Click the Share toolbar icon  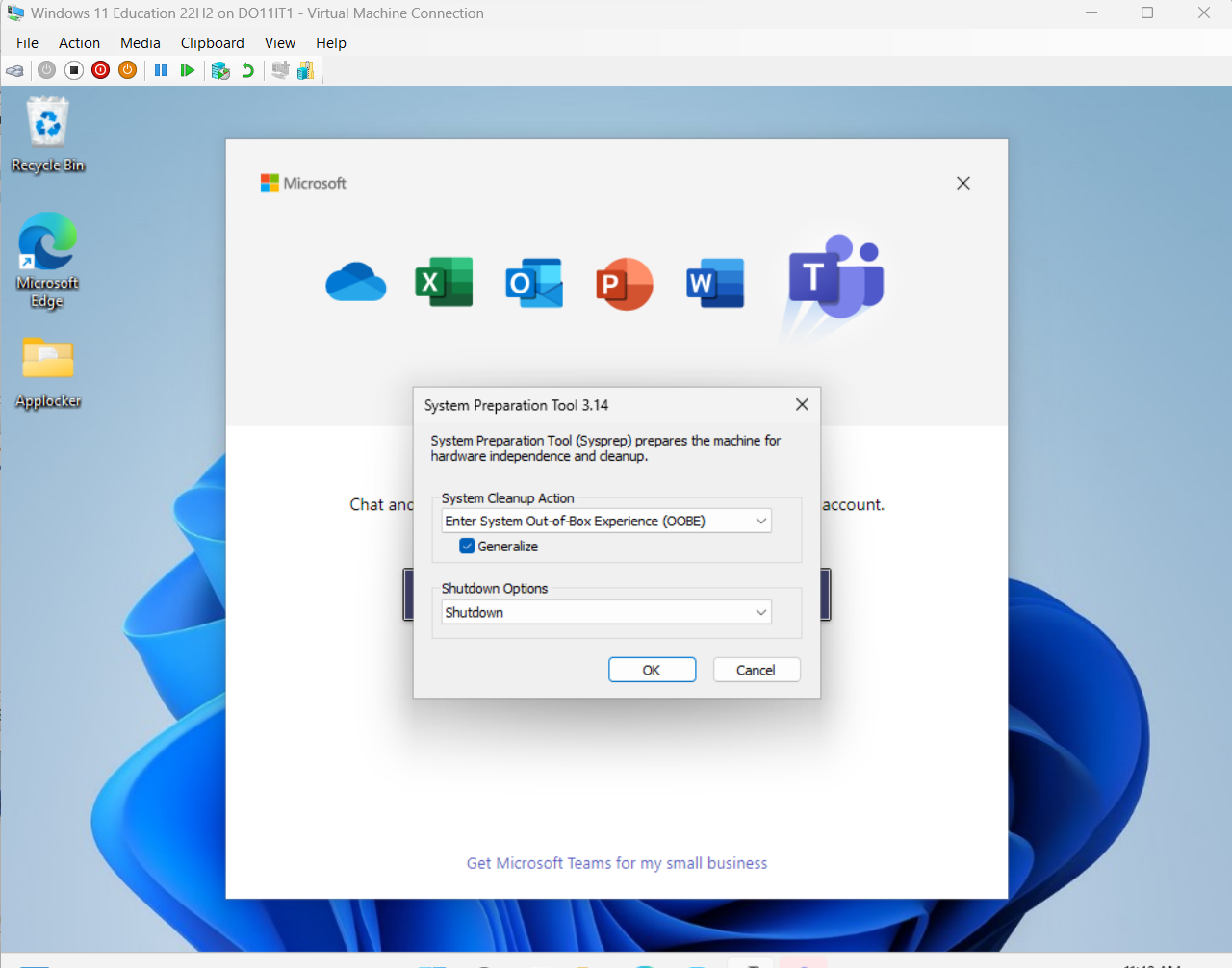point(306,70)
